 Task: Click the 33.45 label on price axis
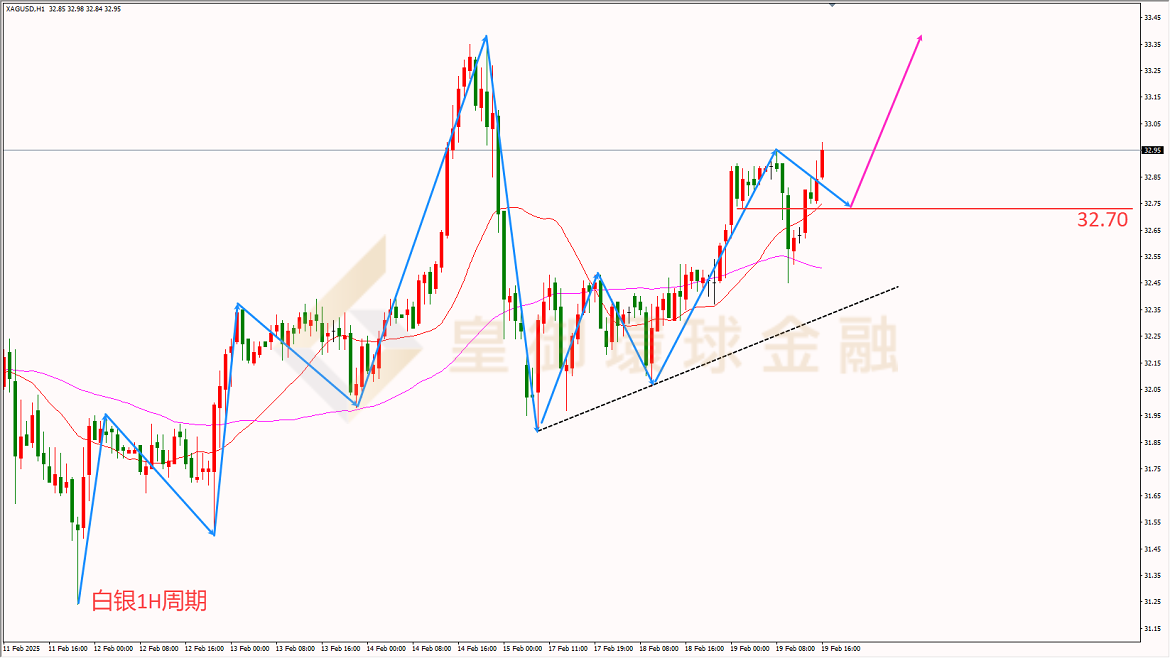click(x=1152, y=17)
